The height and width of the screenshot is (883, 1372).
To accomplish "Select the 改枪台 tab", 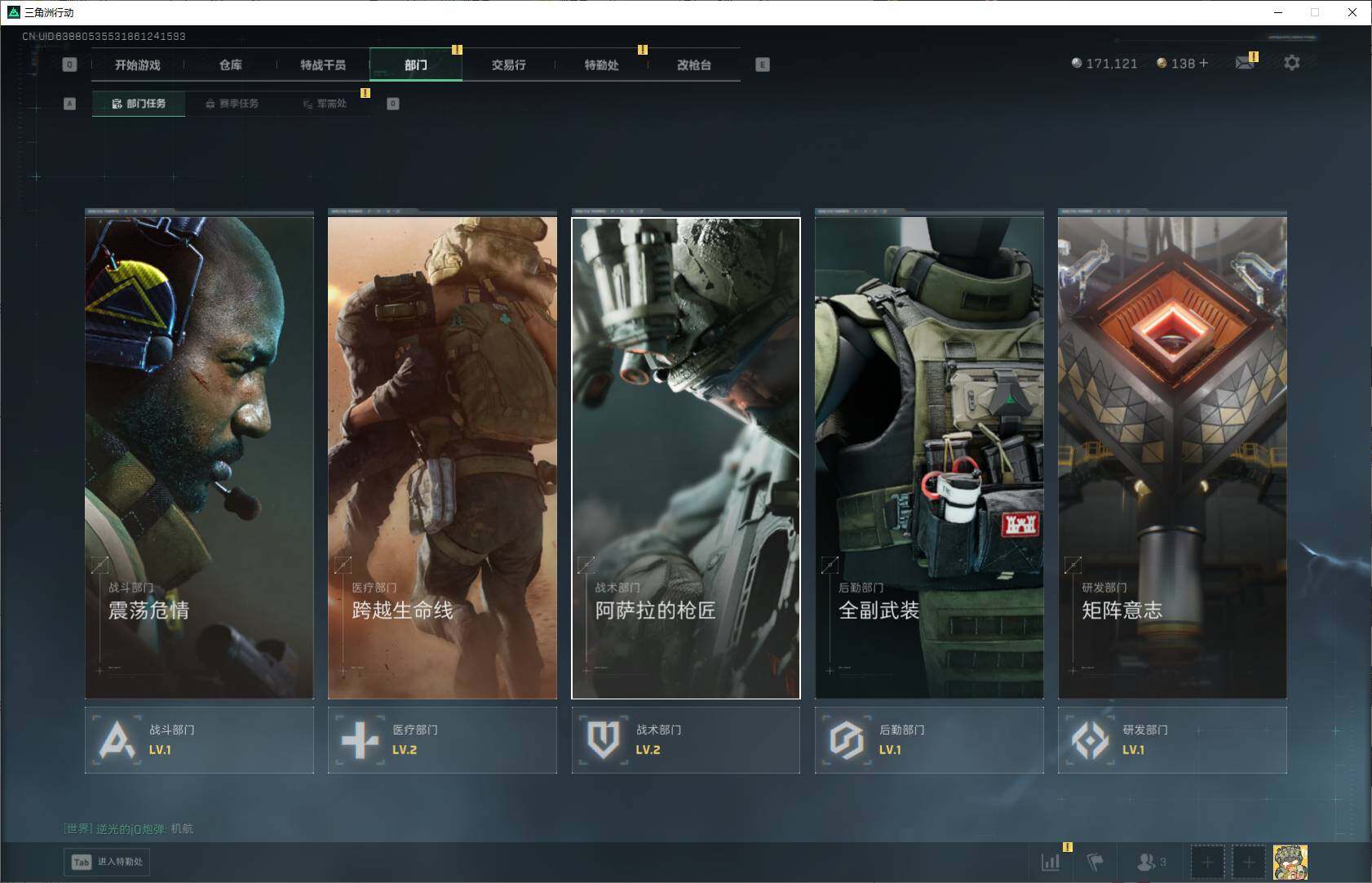I will pos(693,65).
